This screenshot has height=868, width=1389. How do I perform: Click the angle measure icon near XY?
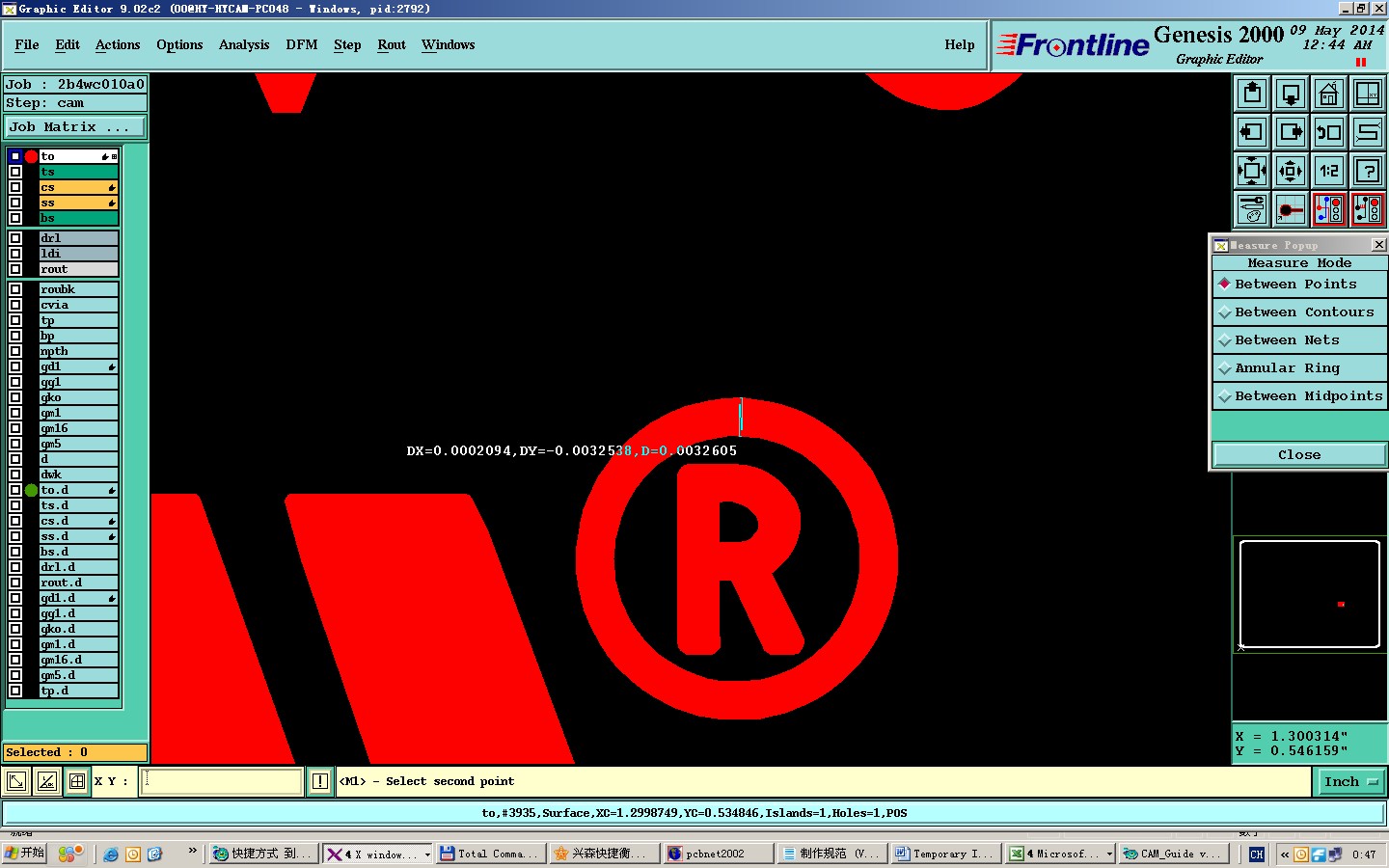[46, 781]
